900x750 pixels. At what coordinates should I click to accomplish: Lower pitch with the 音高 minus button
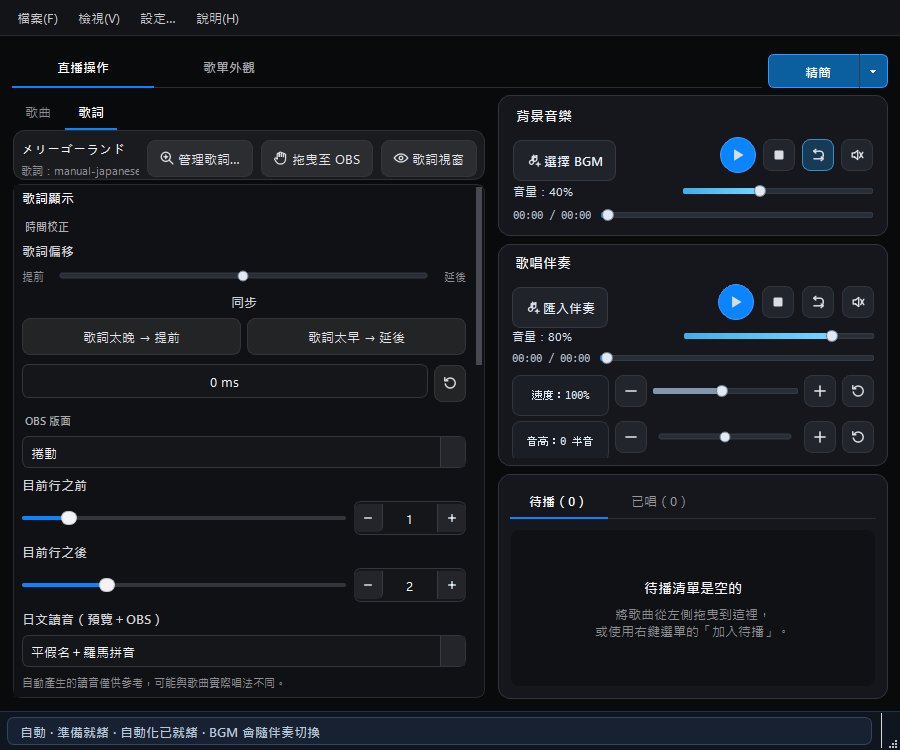[631, 437]
